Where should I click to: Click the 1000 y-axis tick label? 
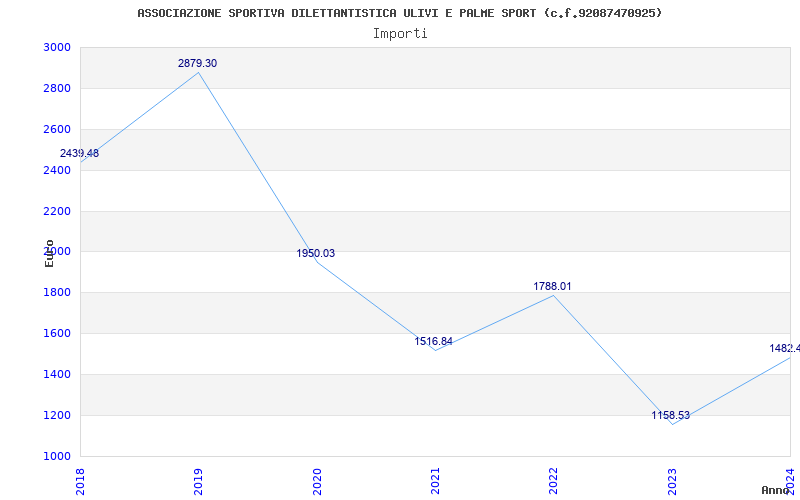(57, 456)
